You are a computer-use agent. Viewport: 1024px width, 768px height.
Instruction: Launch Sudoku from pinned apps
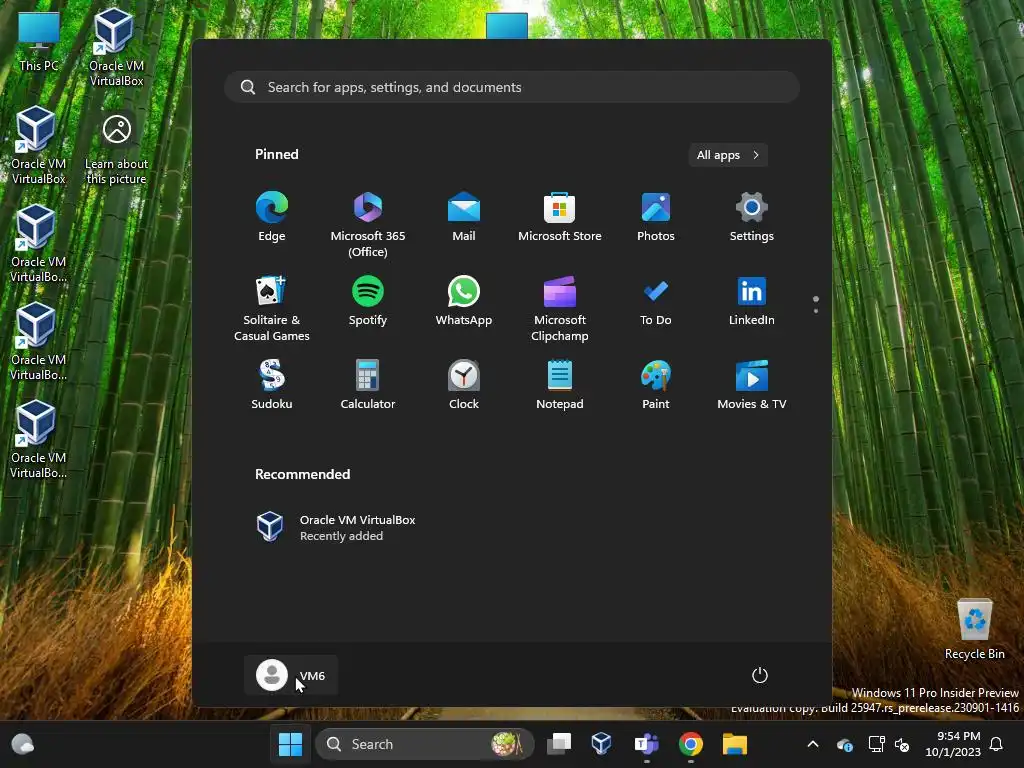pos(272,385)
